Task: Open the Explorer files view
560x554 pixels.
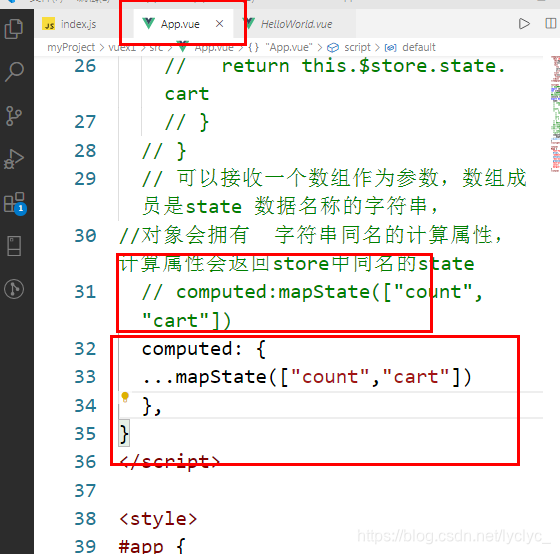Action: click(x=14, y=29)
